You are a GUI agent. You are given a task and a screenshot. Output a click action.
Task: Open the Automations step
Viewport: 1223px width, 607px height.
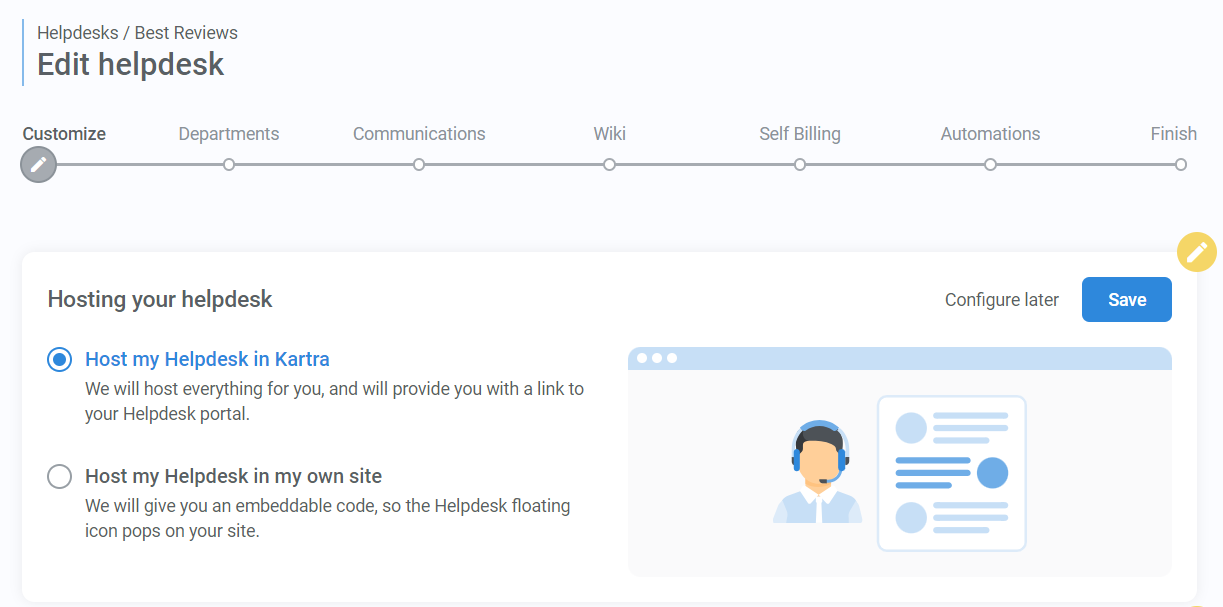[990, 133]
